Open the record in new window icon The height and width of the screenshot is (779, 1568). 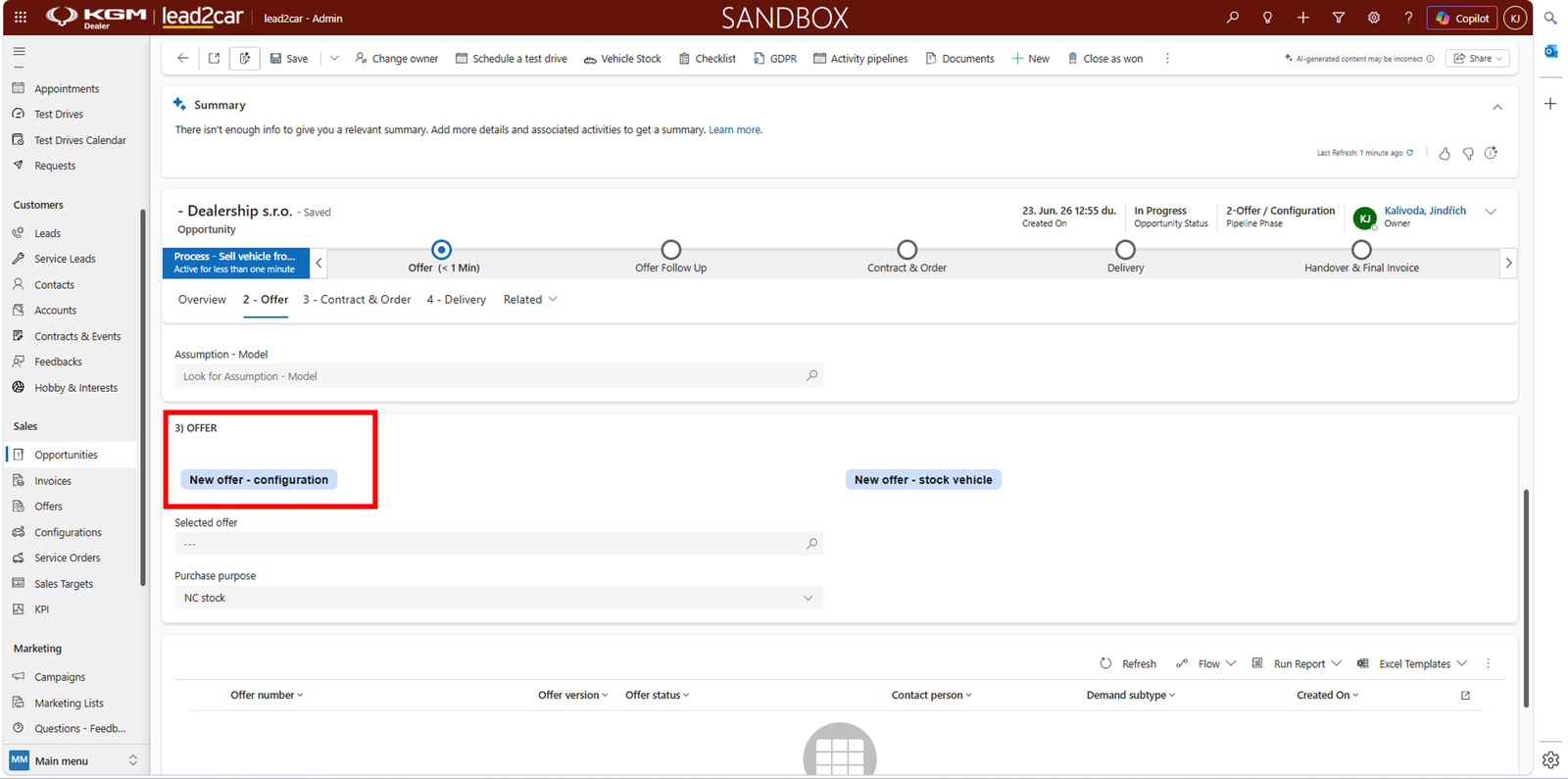(x=214, y=59)
